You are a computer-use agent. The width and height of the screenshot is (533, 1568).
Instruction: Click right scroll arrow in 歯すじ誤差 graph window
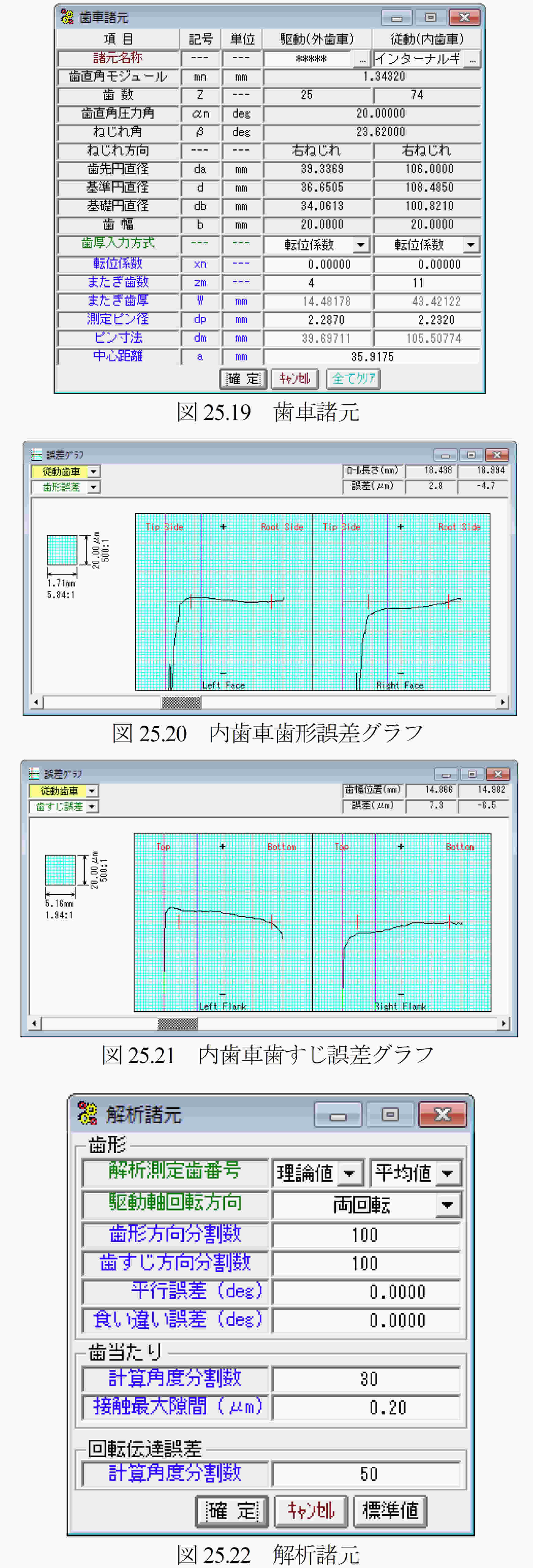[503, 1023]
